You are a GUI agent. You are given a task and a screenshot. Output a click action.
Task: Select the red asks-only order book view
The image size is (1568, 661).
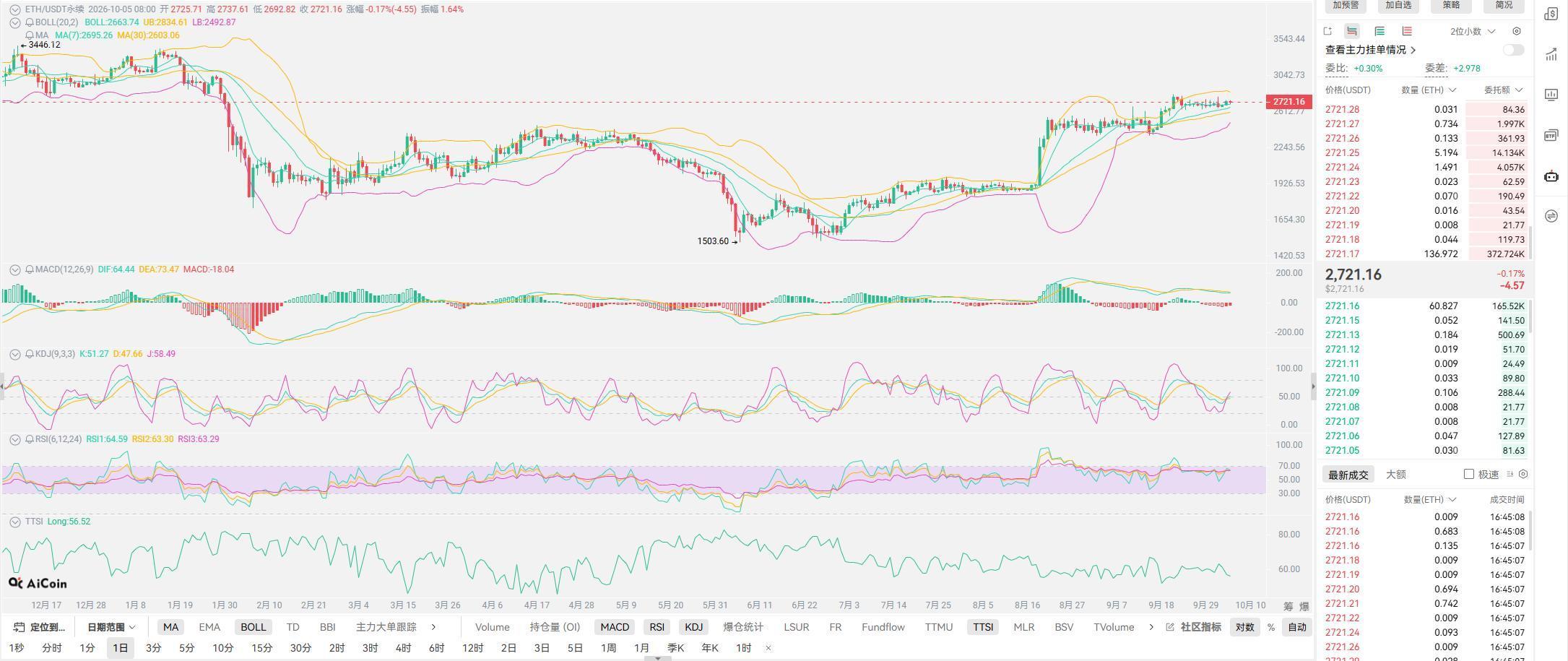click(1407, 31)
